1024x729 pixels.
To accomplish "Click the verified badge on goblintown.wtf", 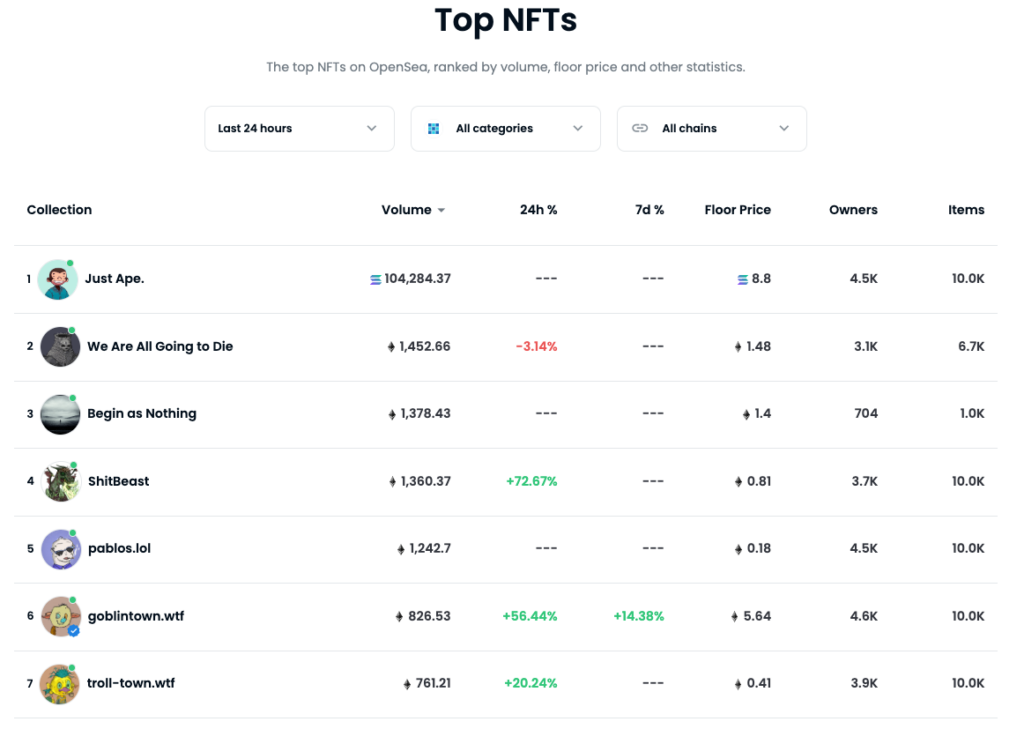I will pos(74,630).
